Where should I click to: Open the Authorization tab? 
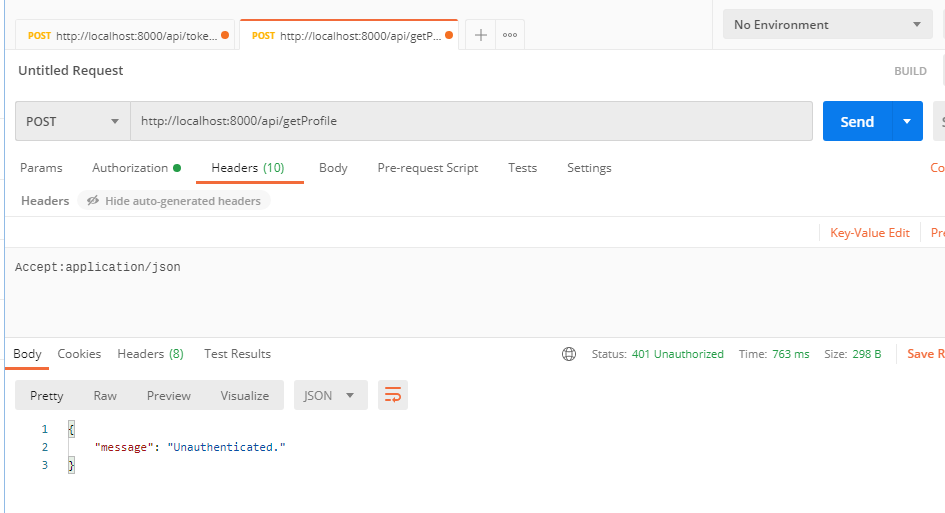coord(130,168)
